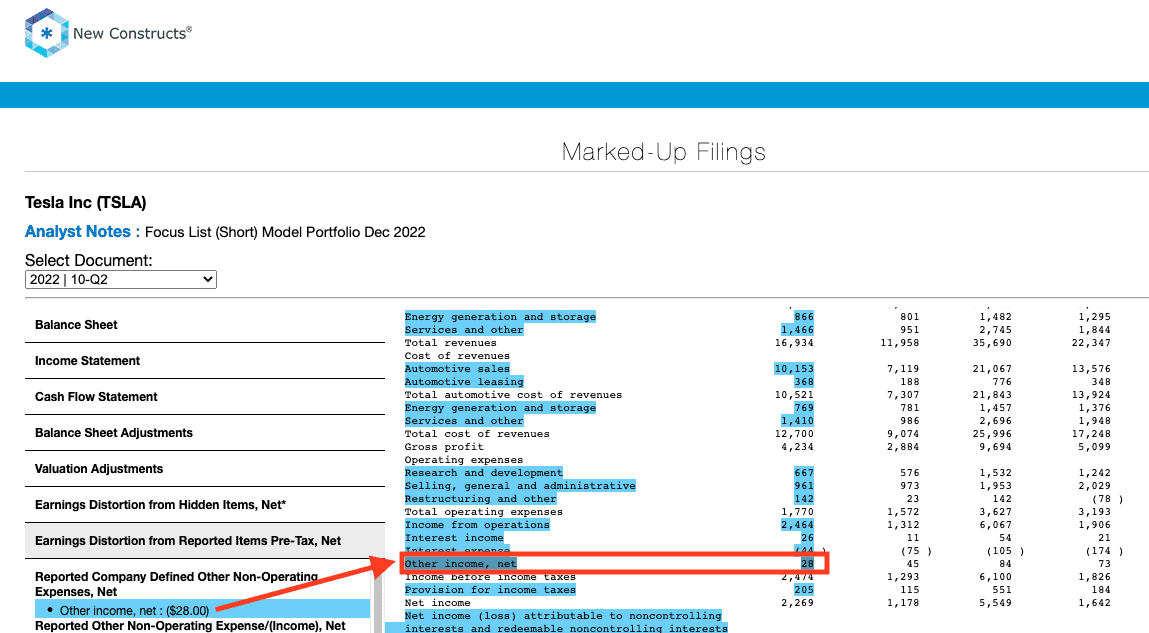
Task: Click the New Constructs wordmark text
Action: 133,33
